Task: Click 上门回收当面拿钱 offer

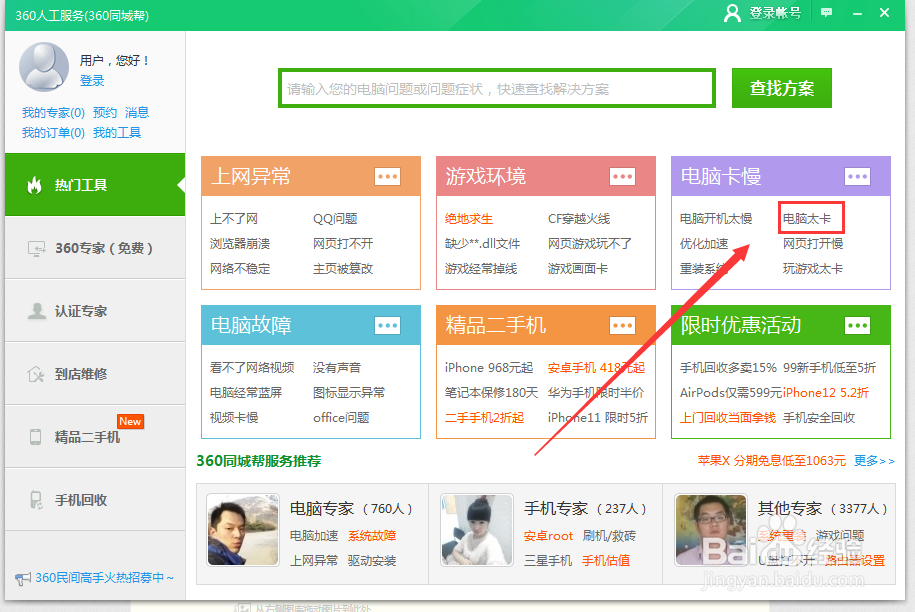Action: pyautogui.click(x=728, y=418)
